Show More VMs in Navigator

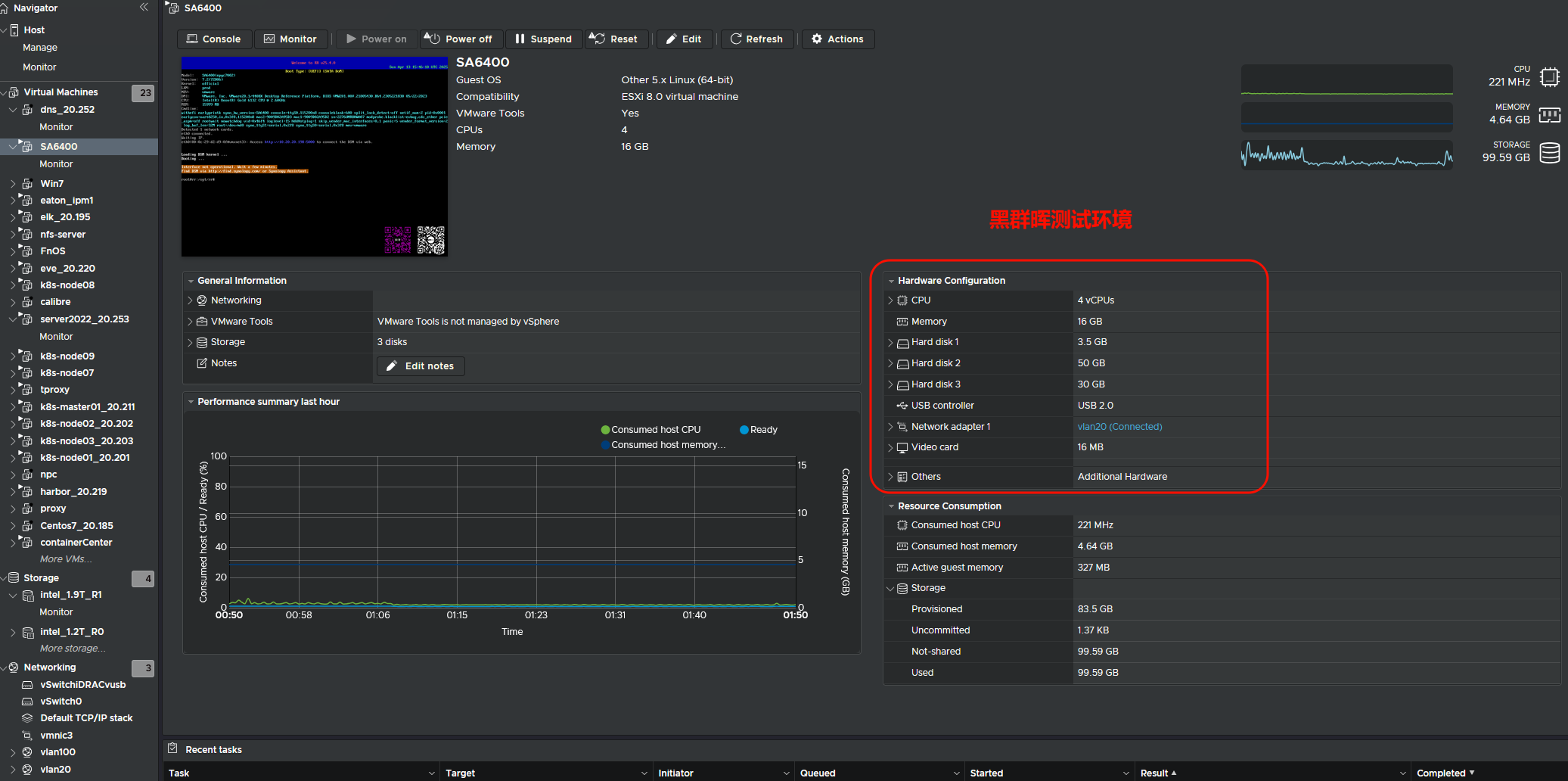pos(66,559)
